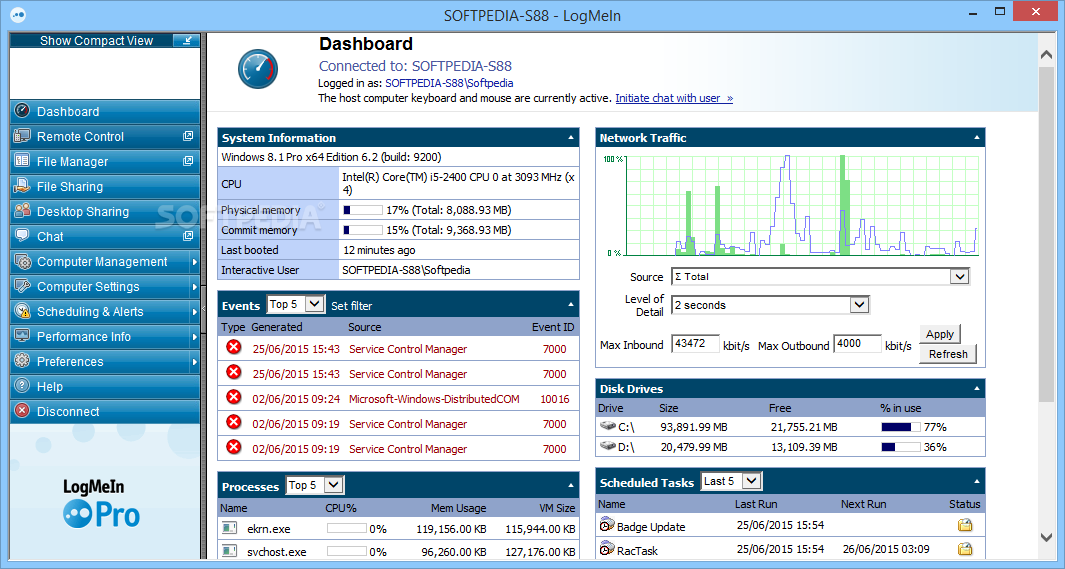The image size is (1065, 569).
Task: Click the Set filter link
Action: [352, 306]
